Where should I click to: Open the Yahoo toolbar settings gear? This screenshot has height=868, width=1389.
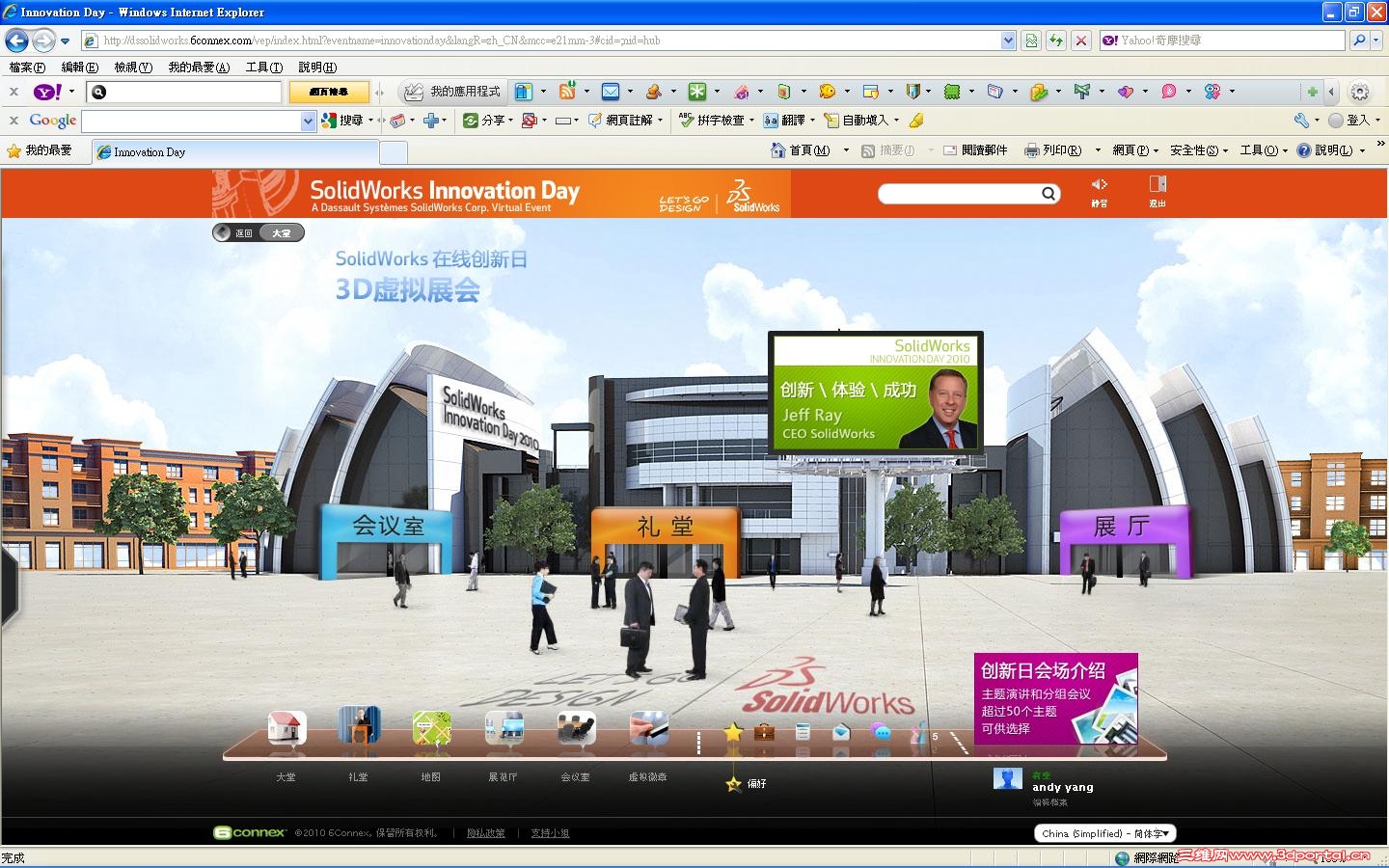click(1360, 93)
